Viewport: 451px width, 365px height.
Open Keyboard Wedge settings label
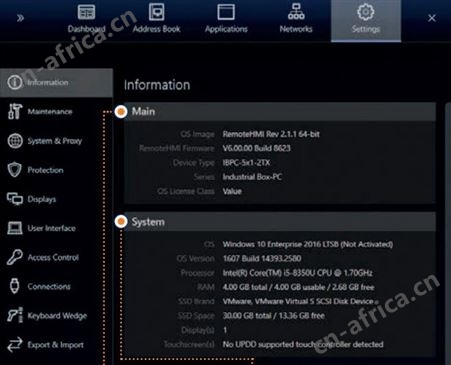tap(57, 316)
